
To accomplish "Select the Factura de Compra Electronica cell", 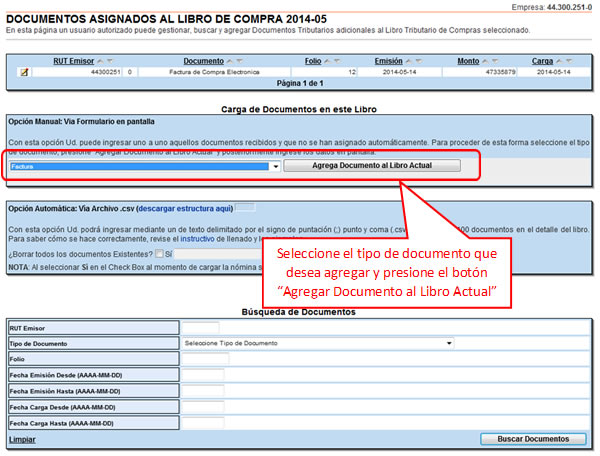I will 214,72.
